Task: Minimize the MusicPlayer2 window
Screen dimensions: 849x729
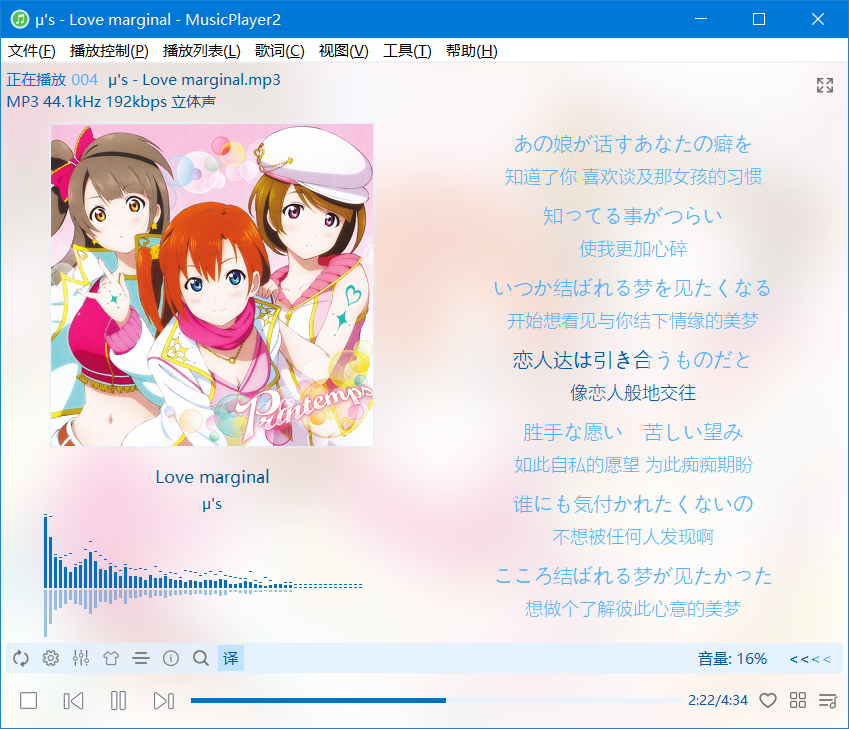Action: (701, 19)
